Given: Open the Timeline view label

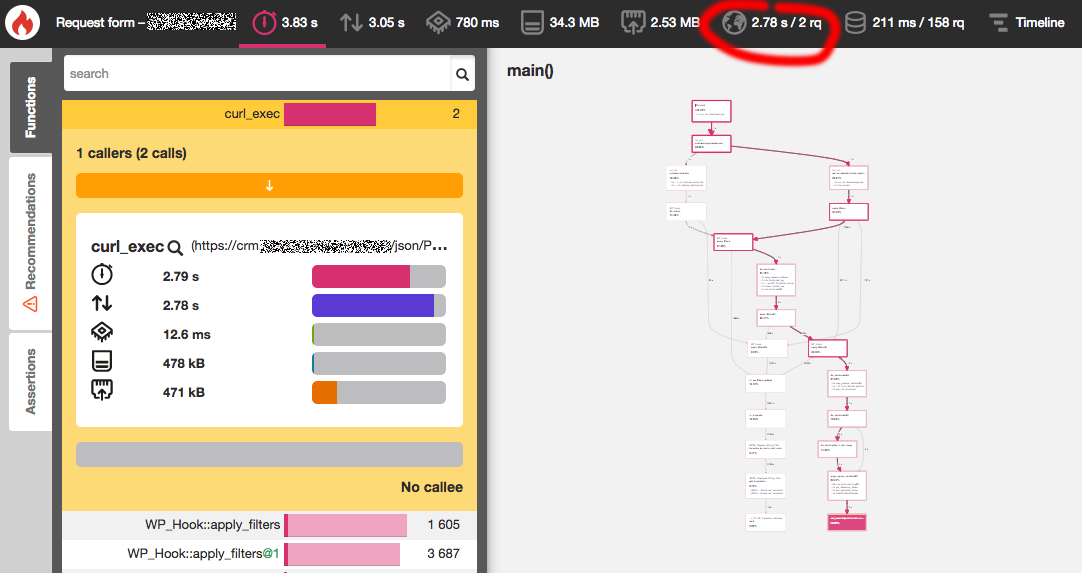Looking at the screenshot, I should (x=1040, y=23).
